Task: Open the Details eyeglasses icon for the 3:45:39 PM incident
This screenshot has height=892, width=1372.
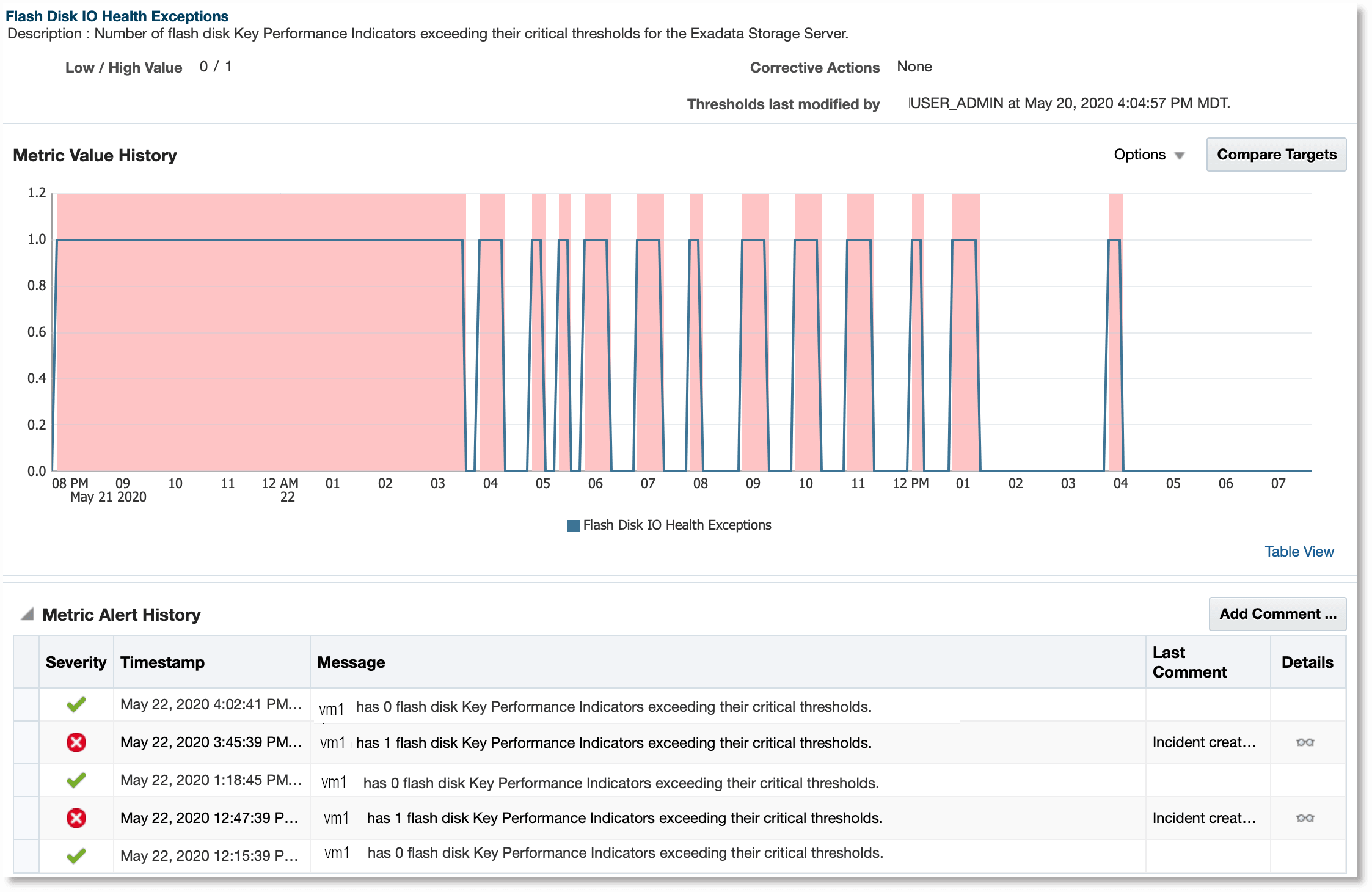Action: pyautogui.click(x=1307, y=742)
